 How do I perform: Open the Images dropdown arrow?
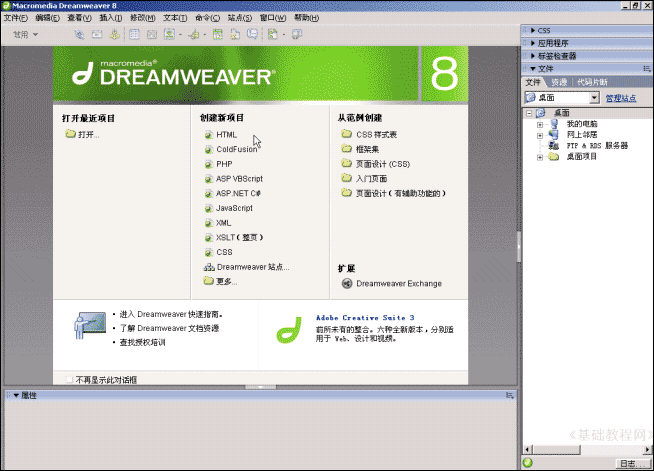[180, 35]
